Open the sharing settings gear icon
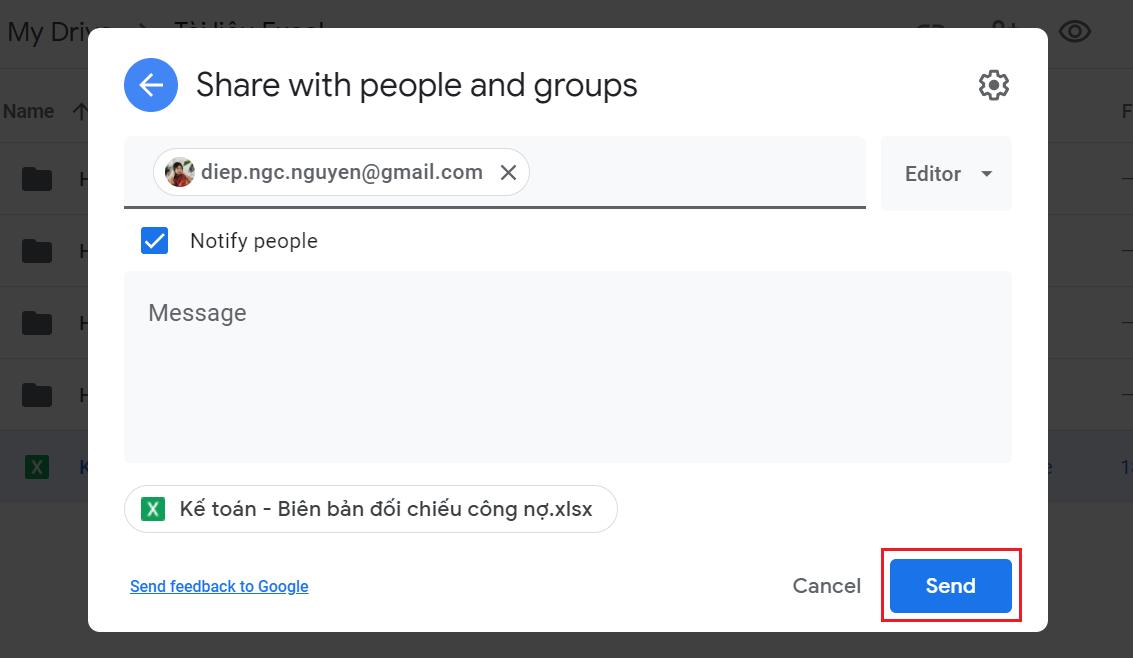Viewport: 1133px width, 658px height. click(x=993, y=84)
